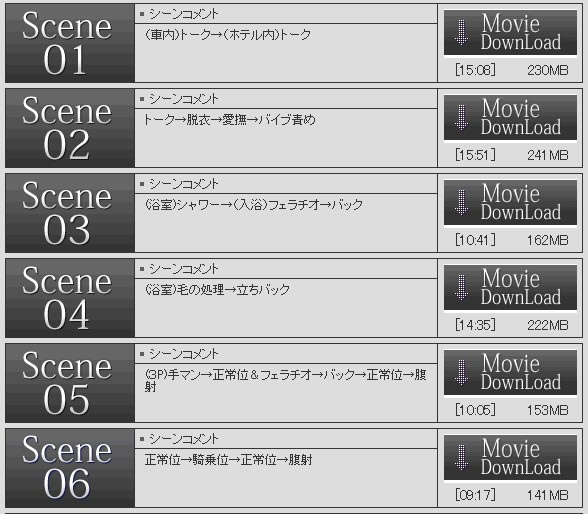
Task: Click the download arrow icon for Scene 06
Action: [x=461, y=458]
